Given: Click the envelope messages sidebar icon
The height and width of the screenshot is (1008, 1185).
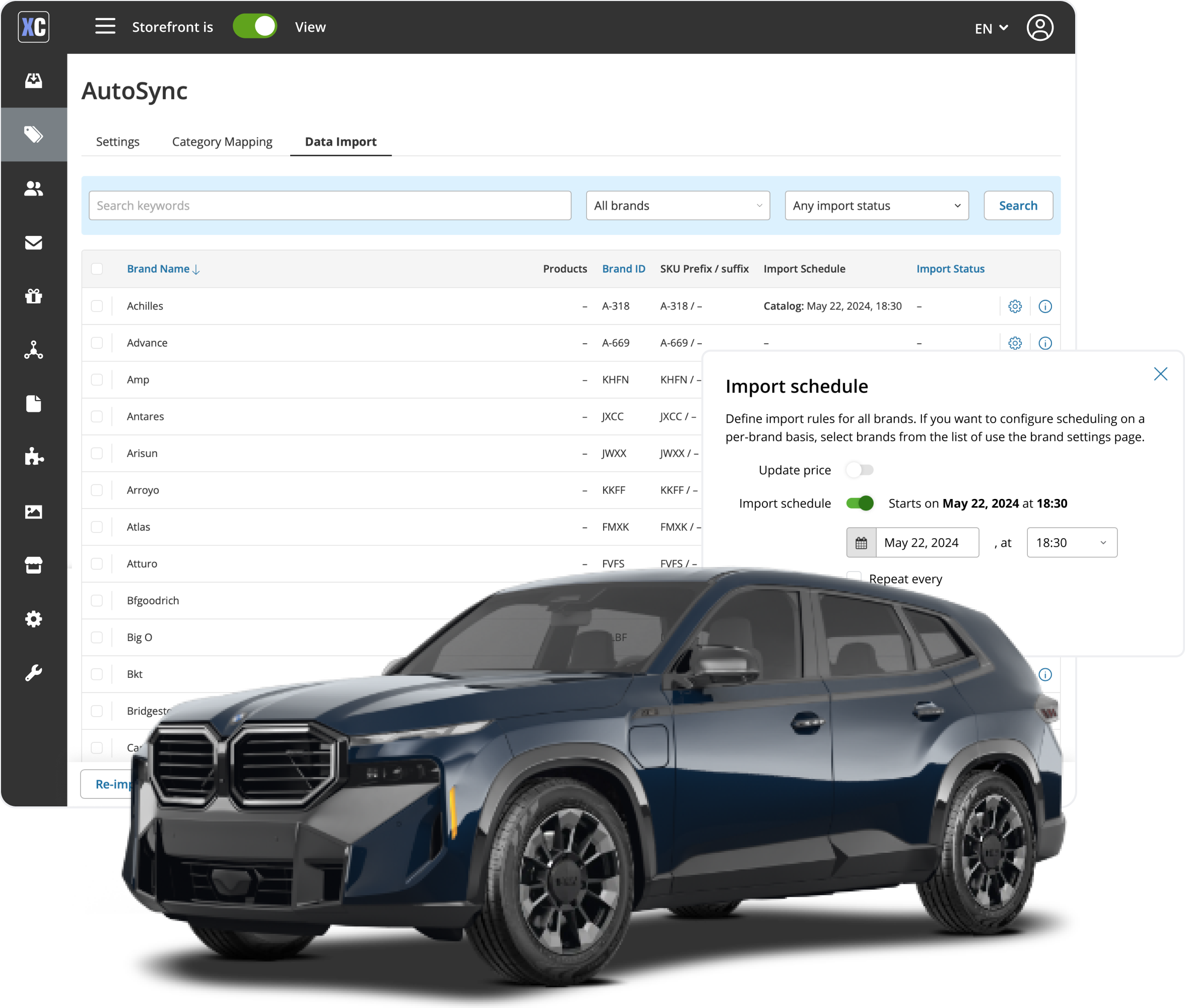Looking at the screenshot, I should (x=34, y=243).
